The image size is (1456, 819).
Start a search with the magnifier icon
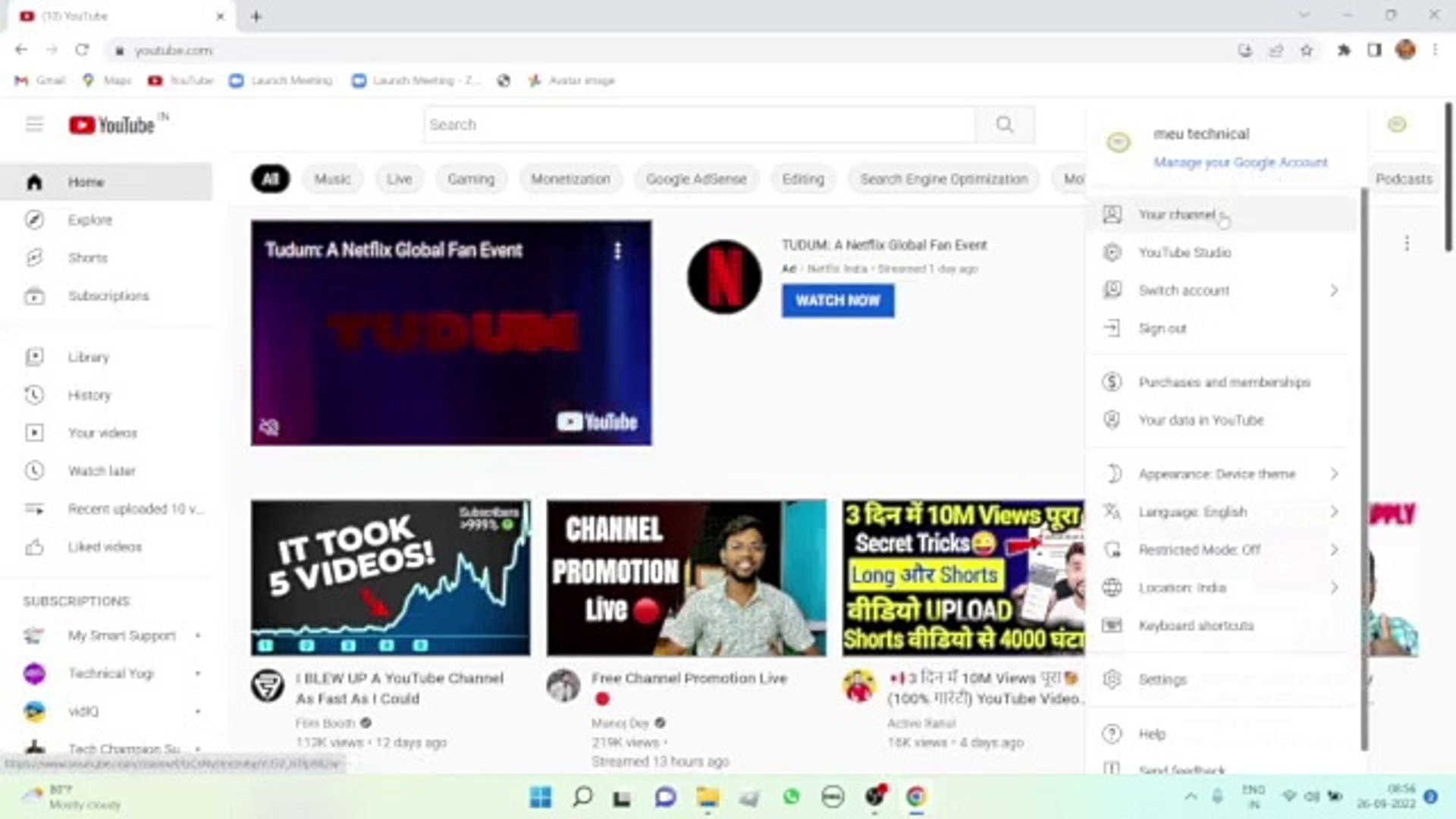coord(1004,124)
